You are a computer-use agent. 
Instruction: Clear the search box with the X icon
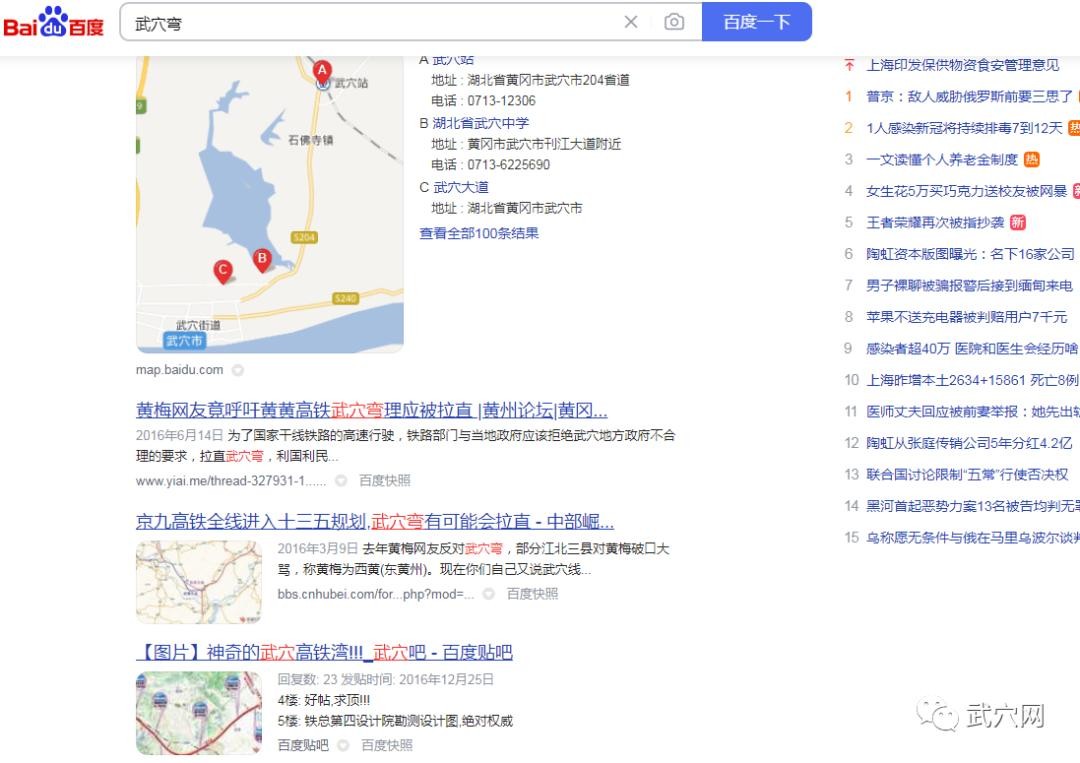tap(630, 22)
